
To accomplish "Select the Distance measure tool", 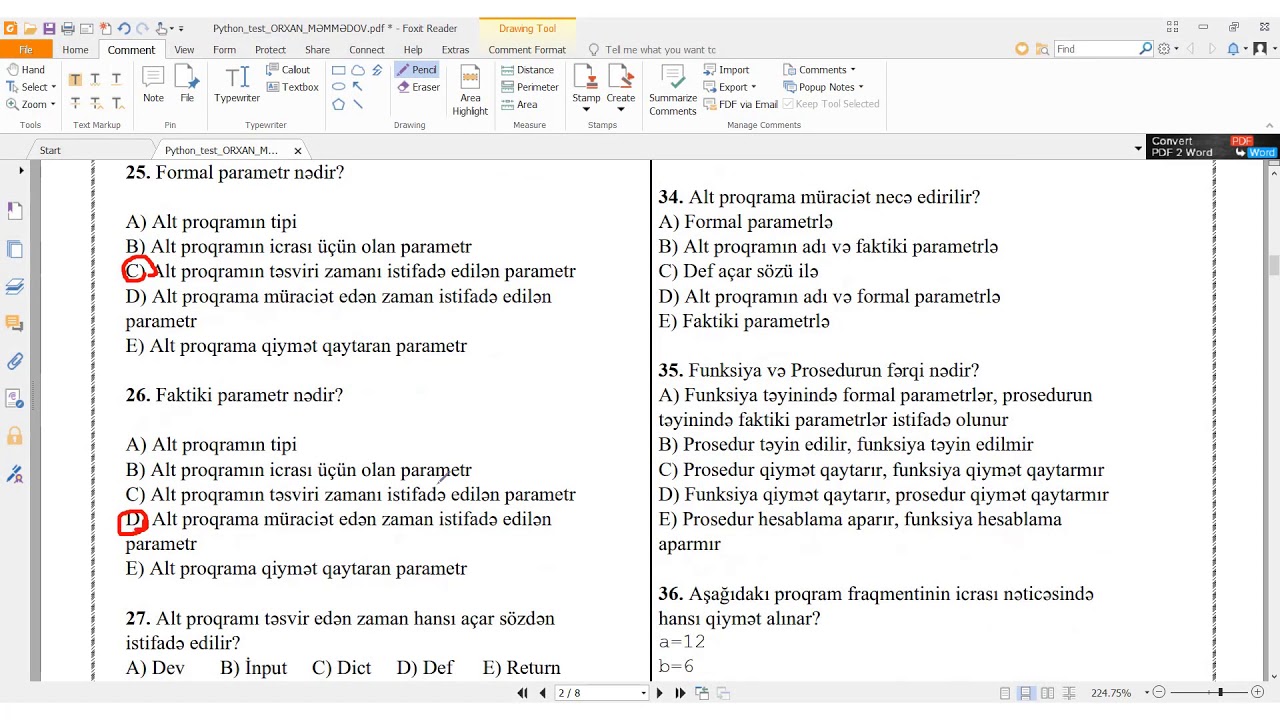I will pyautogui.click(x=527, y=70).
